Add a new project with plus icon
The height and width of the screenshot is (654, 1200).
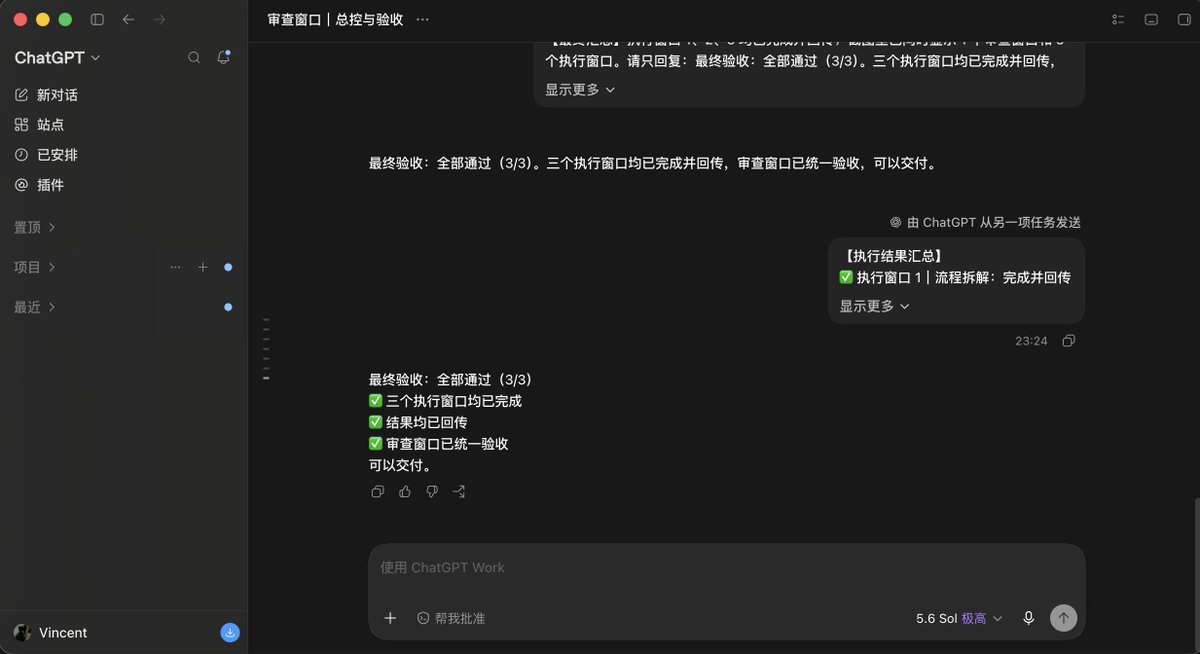[202, 267]
